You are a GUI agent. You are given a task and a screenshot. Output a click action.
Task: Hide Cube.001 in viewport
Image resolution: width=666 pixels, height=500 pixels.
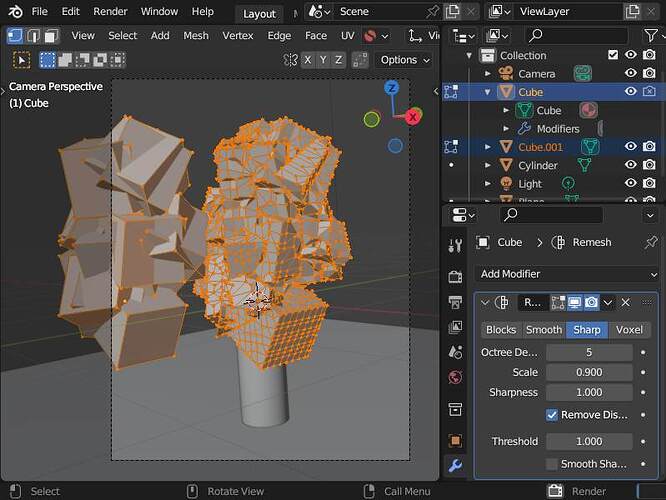pyautogui.click(x=630, y=146)
